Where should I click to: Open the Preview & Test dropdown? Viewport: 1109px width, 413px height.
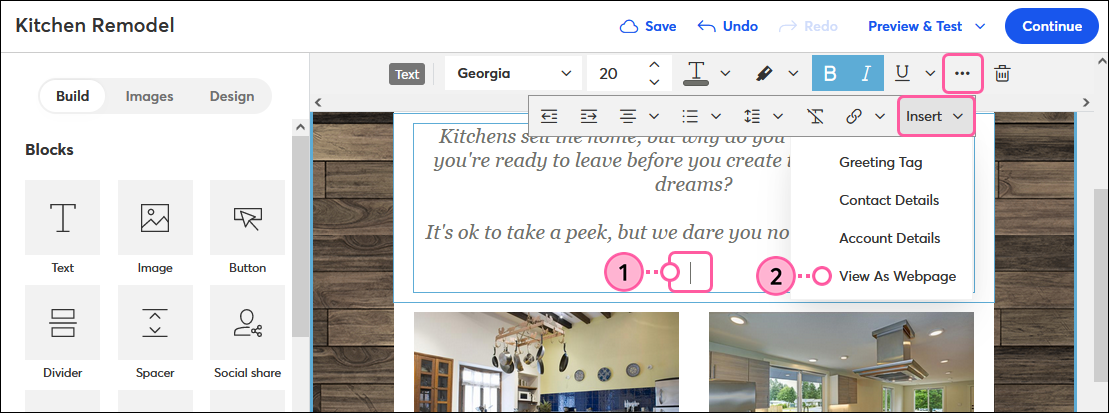(927, 26)
